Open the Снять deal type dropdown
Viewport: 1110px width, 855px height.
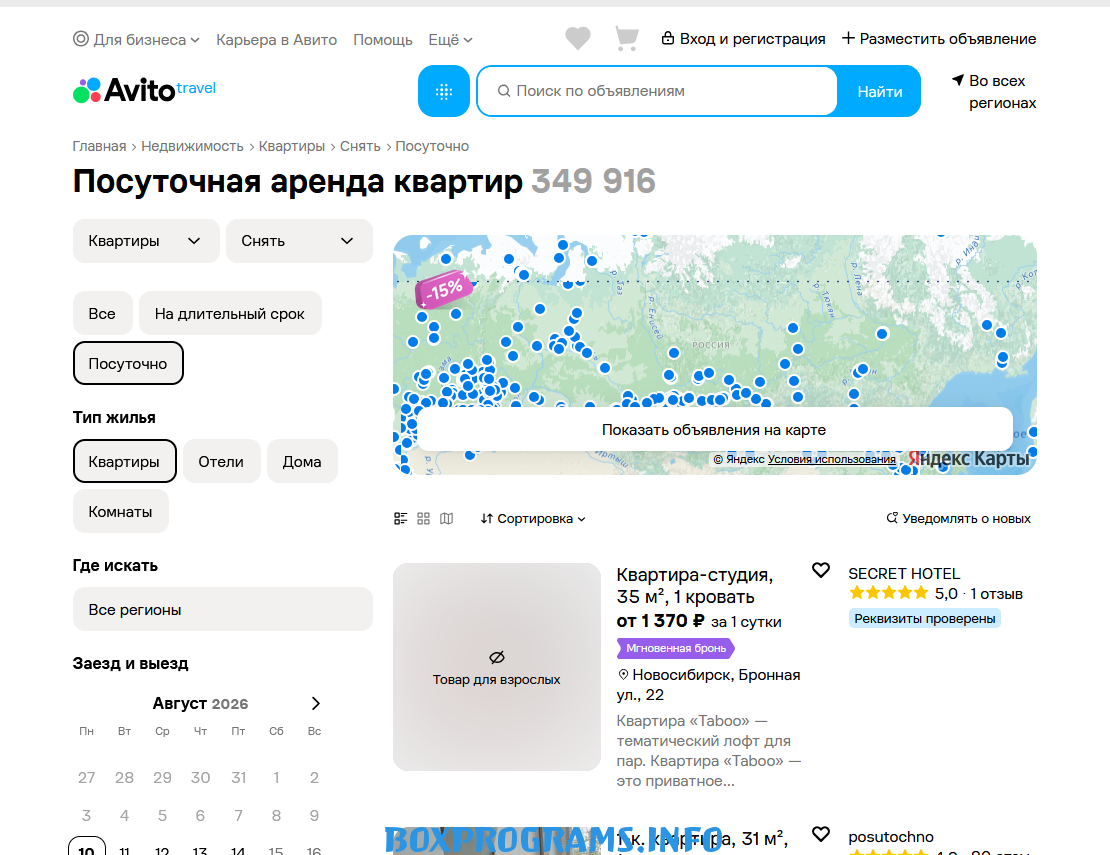(299, 241)
